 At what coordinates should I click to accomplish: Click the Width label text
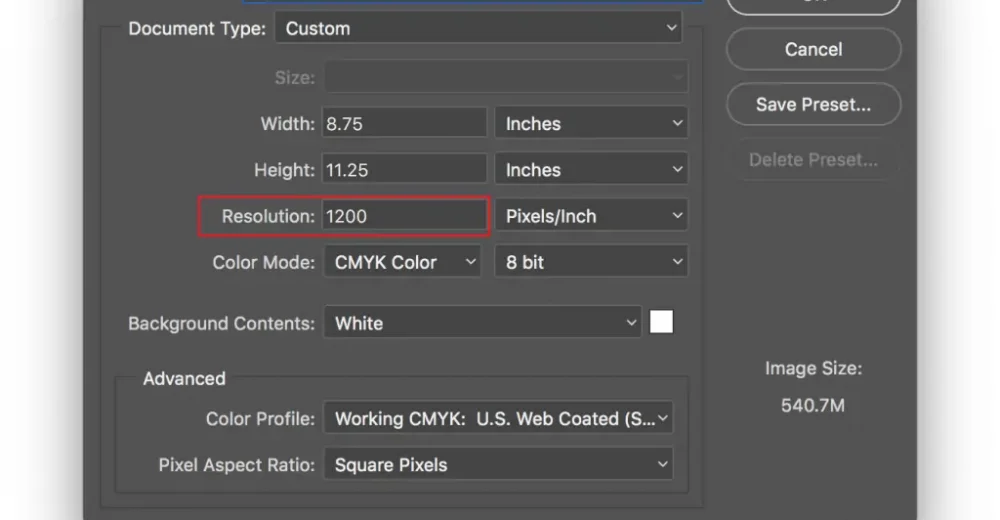pos(288,124)
